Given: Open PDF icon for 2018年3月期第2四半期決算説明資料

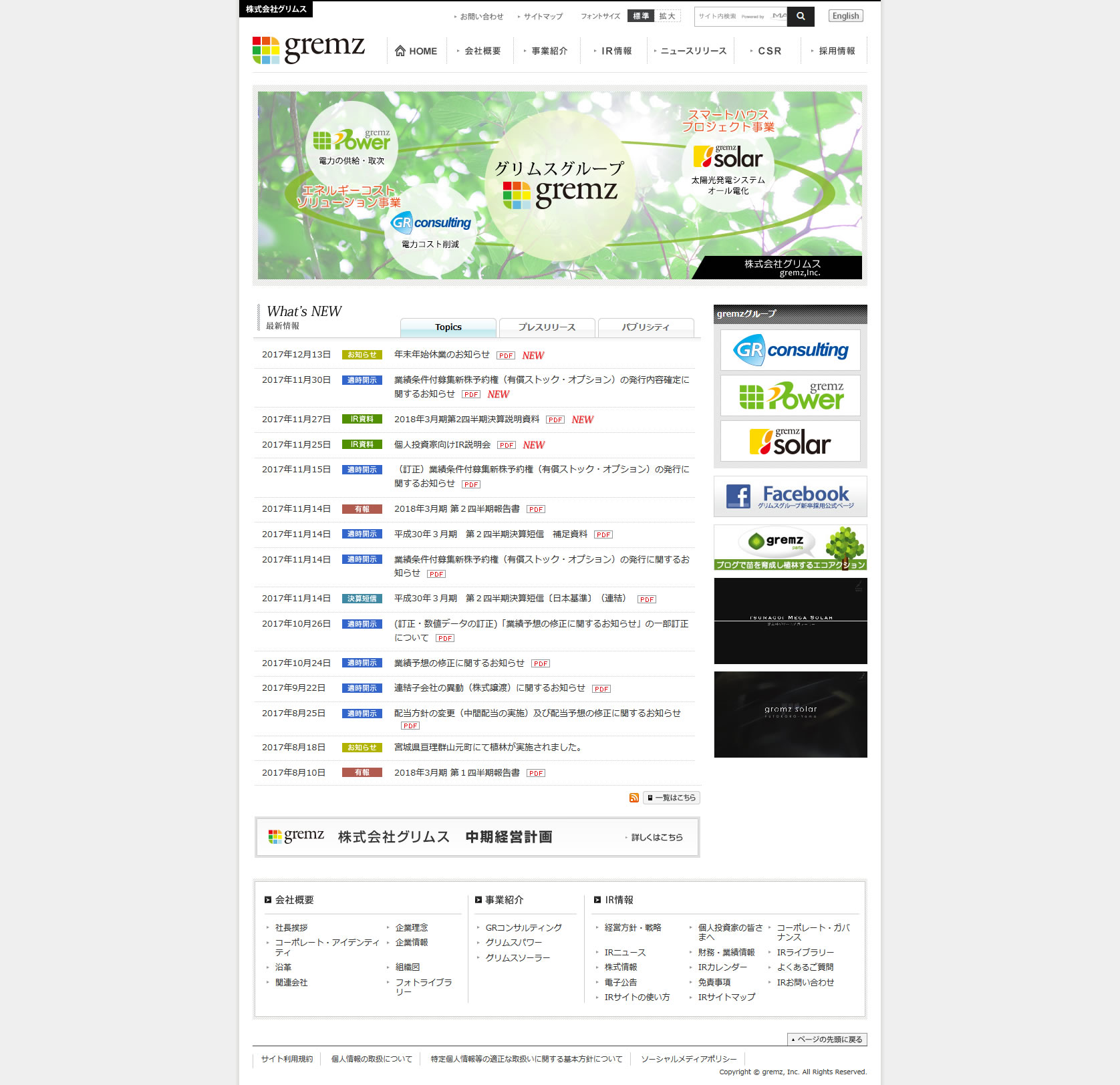Looking at the screenshot, I should (x=555, y=420).
